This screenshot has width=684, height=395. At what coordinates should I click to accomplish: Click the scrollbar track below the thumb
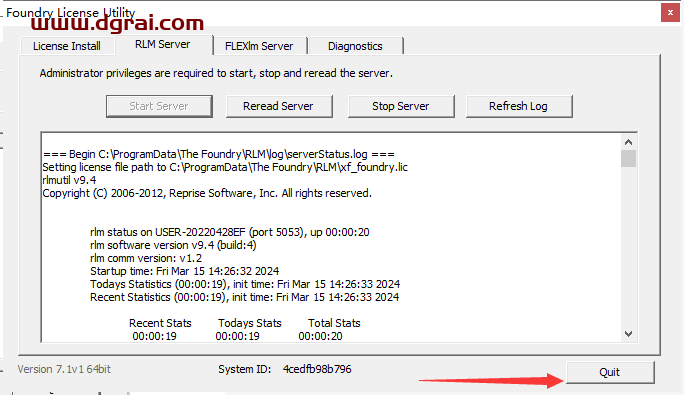click(x=628, y=247)
